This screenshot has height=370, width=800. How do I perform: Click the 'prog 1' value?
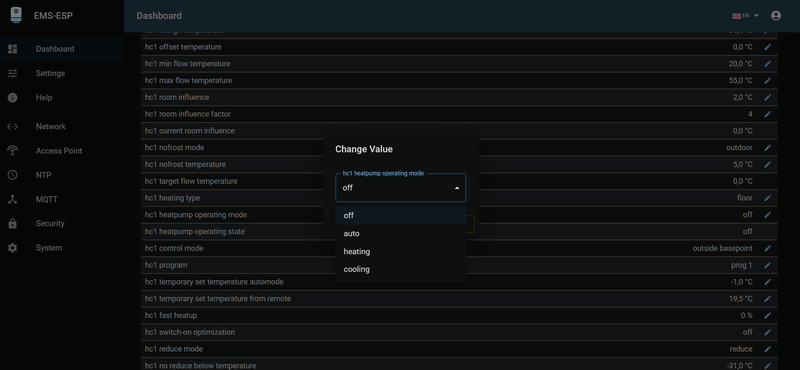[x=742, y=265]
